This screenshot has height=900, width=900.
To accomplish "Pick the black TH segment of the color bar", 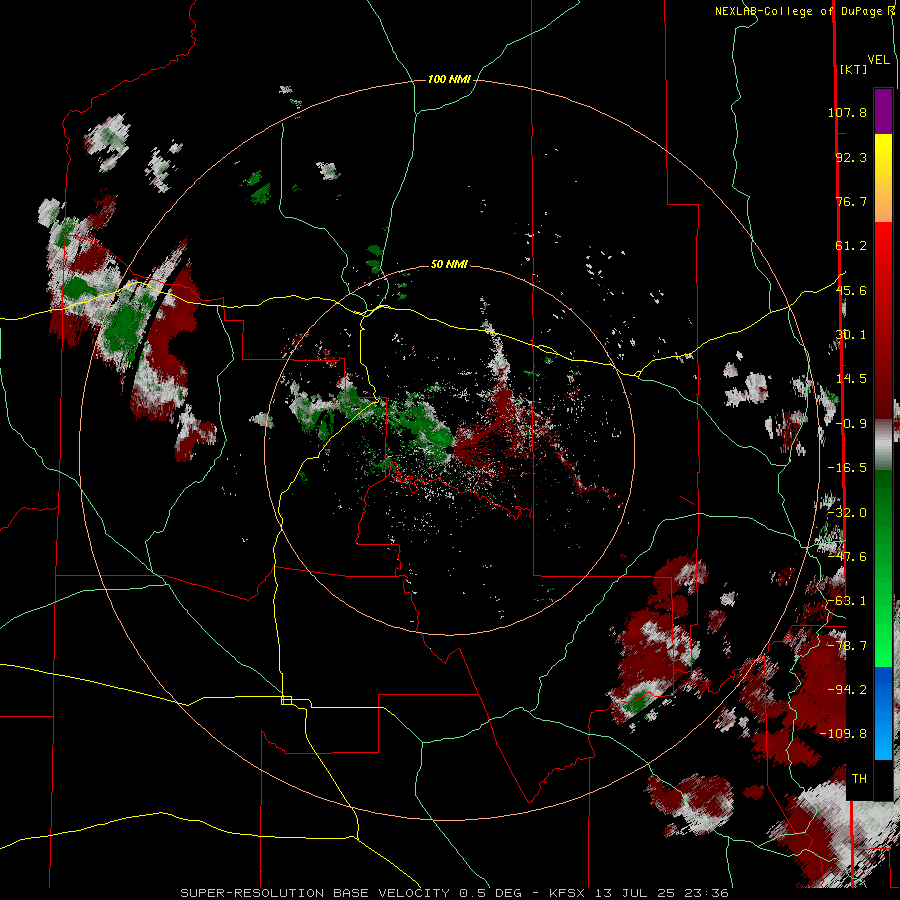I will [883, 779].
